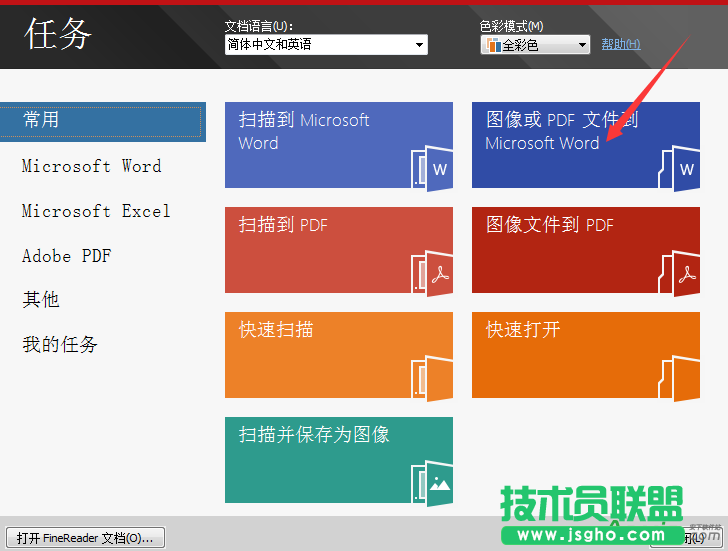728x551 pixels.
Task: Open the Microsoft Excel task category
Action: 96,211
